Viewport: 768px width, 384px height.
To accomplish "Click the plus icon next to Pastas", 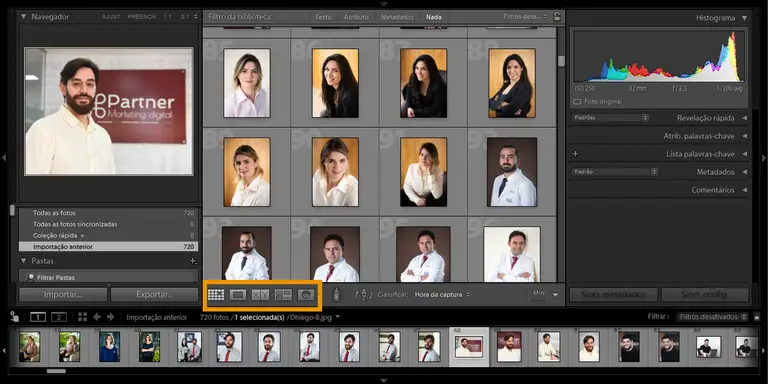I will (193, 261).
